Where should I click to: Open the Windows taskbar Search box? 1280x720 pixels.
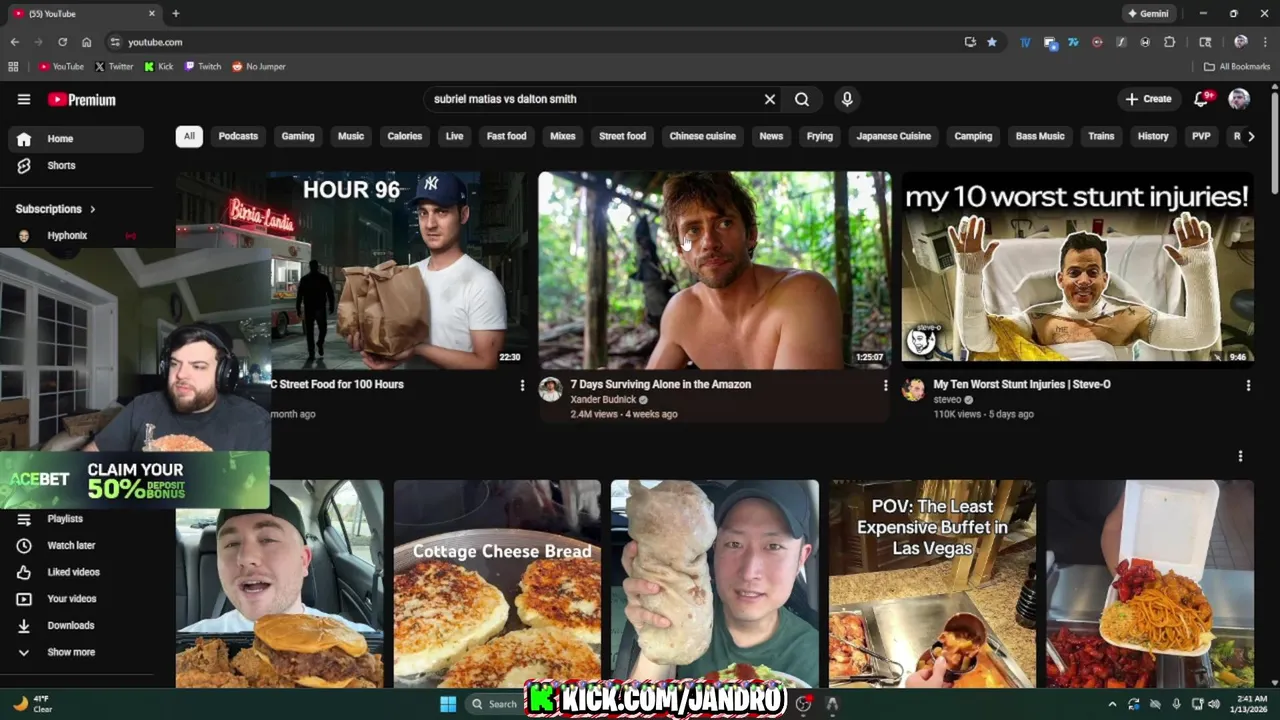[x=495, y=704]
